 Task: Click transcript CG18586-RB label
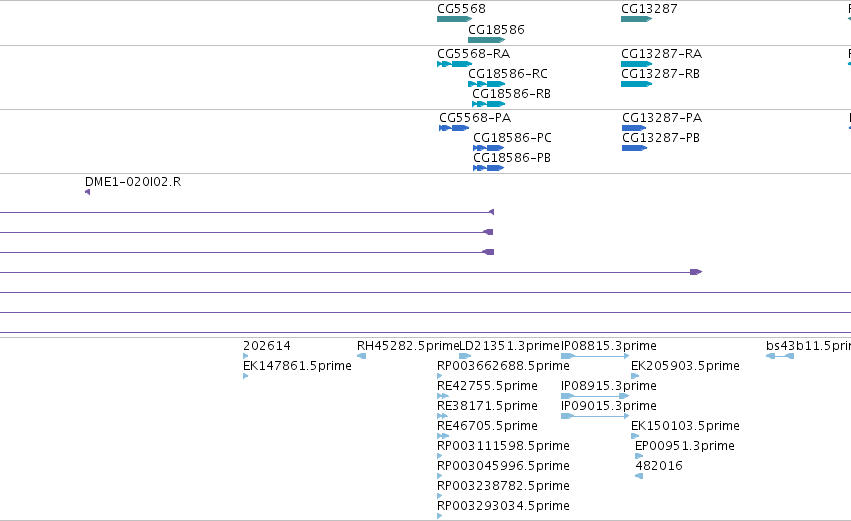pos(511,94)
